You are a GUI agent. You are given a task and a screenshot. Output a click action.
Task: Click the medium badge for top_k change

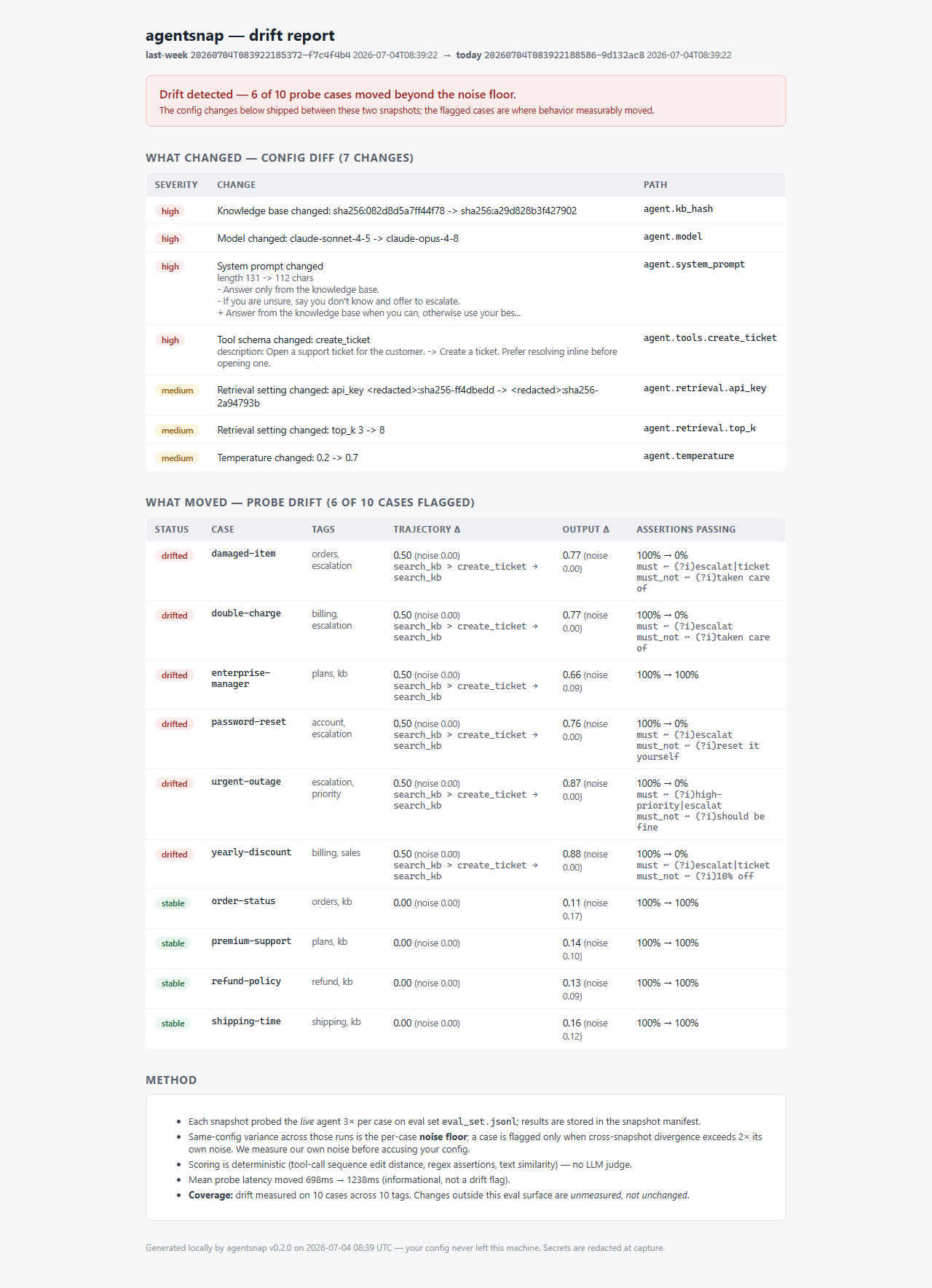[177, 431]
